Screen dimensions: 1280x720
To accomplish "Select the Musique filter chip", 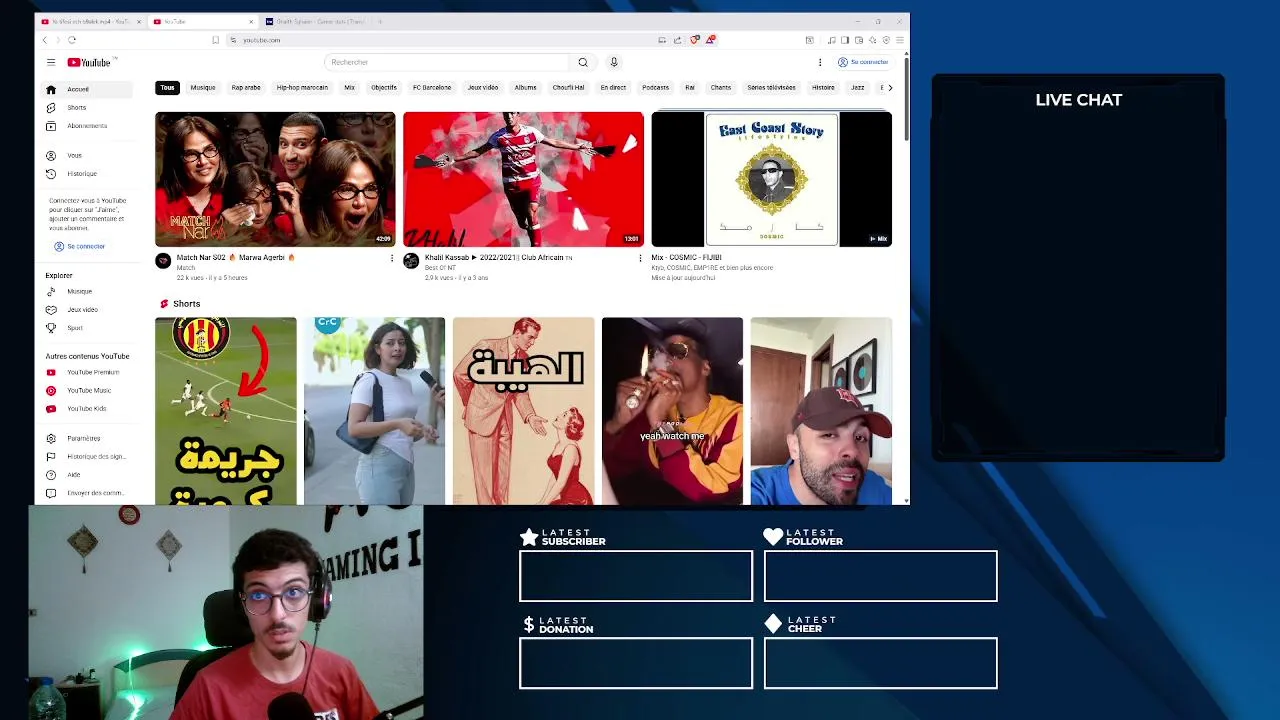I will coord(203,88).
